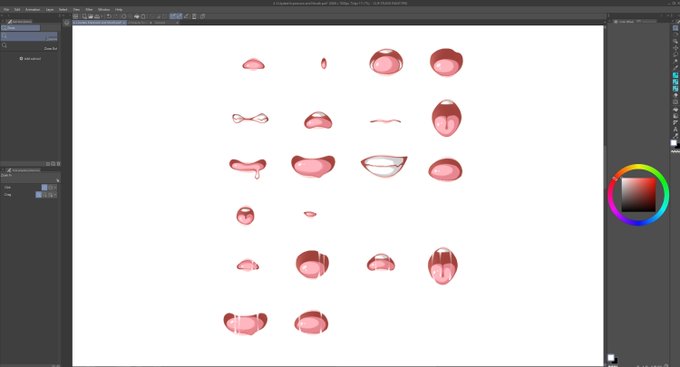
Task: Select the Move layer tool with cross arrows
Action: tap(675, 48)
